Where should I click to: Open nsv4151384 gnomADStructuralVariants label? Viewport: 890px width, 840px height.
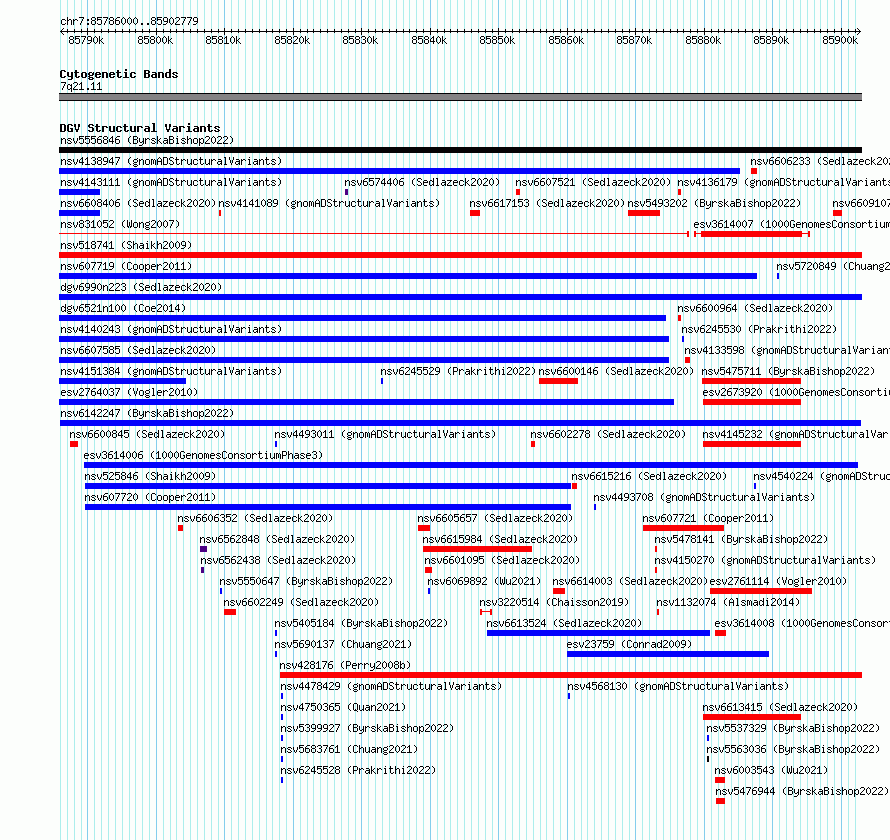coord(171,371)
